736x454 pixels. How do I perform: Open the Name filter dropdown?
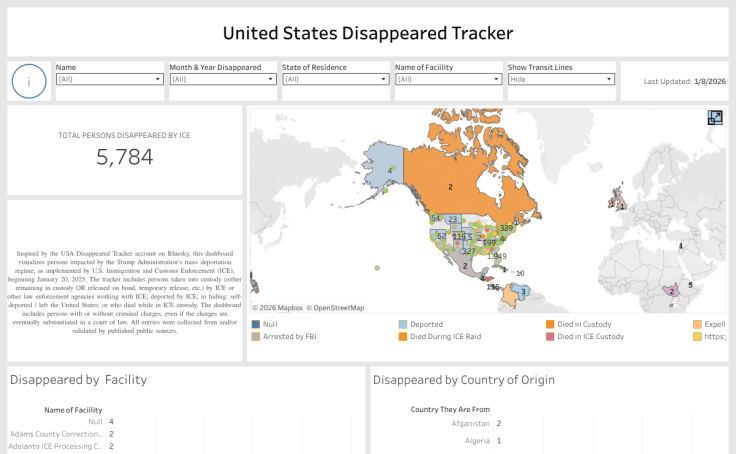coord(109,79)
